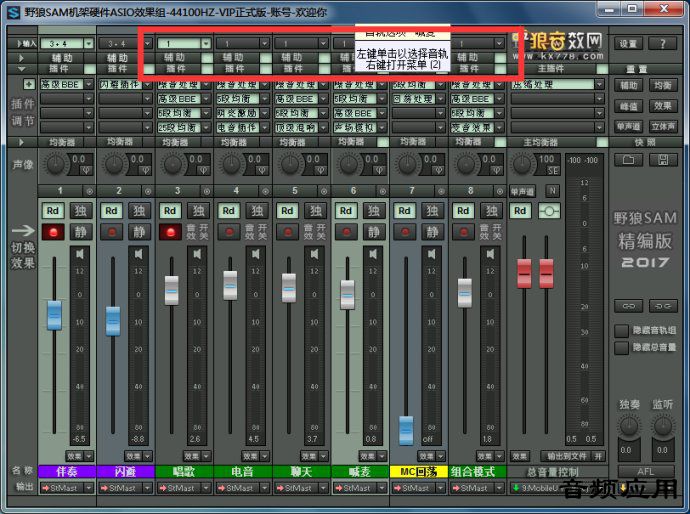Arm record on channel 3 唱歌

pos(170,232)
